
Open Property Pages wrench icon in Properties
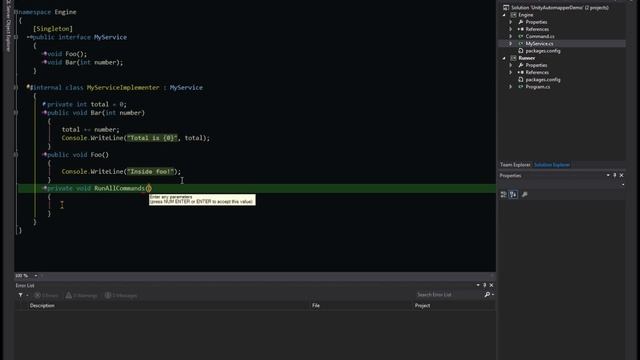pyautogui.click(x=524, y=195)
